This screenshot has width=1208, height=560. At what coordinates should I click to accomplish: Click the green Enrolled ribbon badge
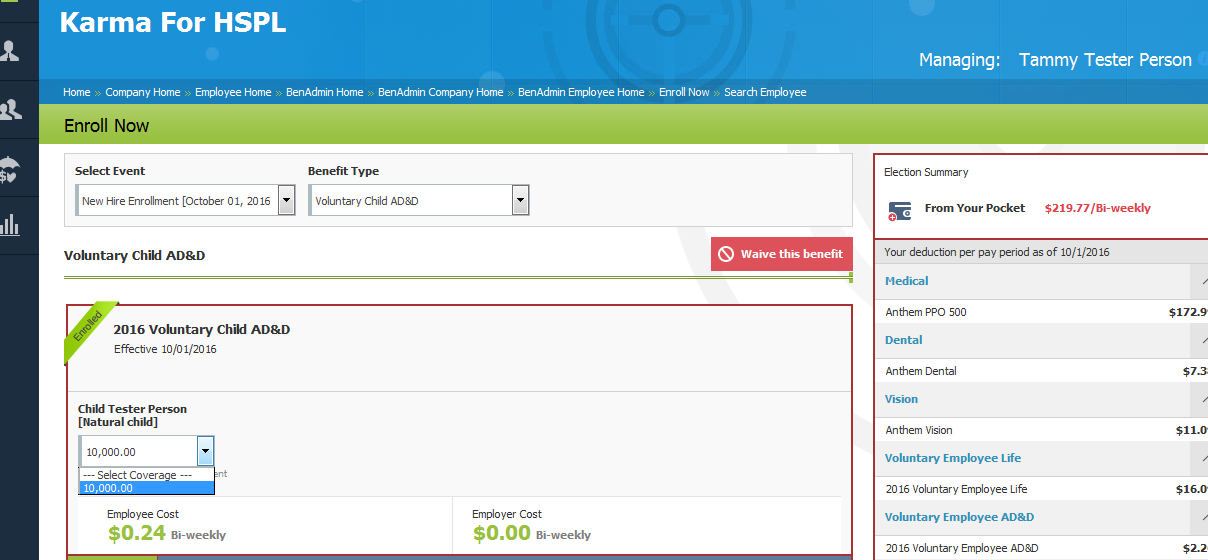(89, 331)
